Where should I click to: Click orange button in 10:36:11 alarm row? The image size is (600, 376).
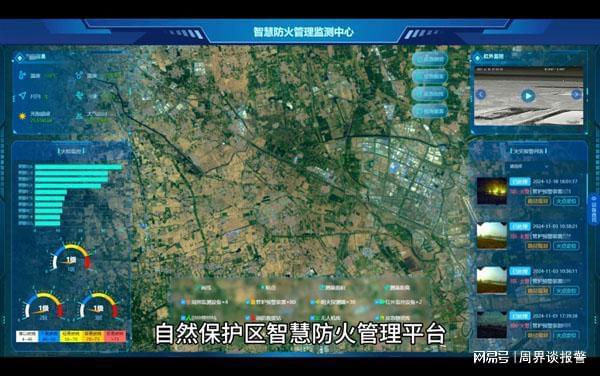[x=538, y=291]
